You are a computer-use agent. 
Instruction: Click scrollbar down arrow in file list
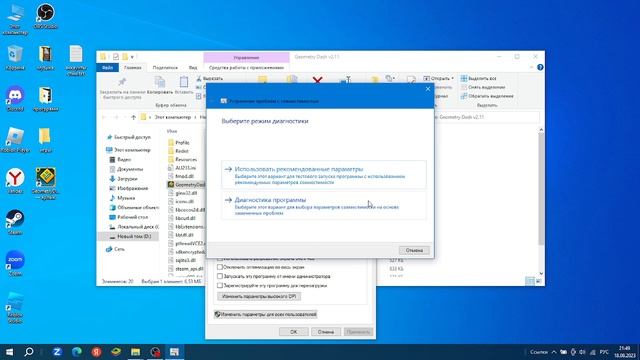click(x=541, y=274)
